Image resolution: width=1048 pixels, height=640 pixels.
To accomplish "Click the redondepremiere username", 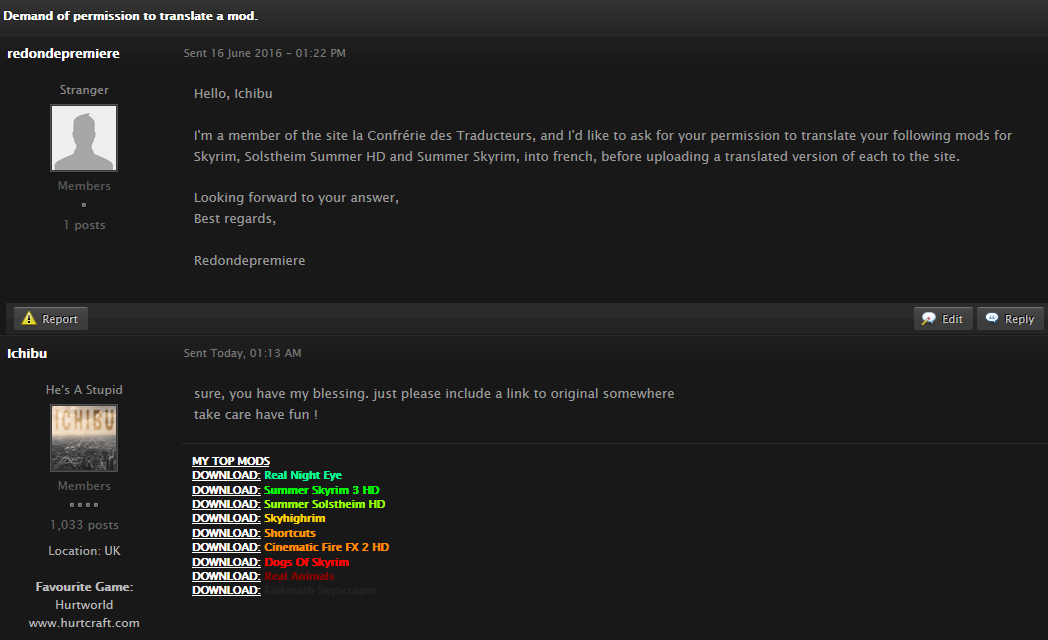I will pos(63,53).
